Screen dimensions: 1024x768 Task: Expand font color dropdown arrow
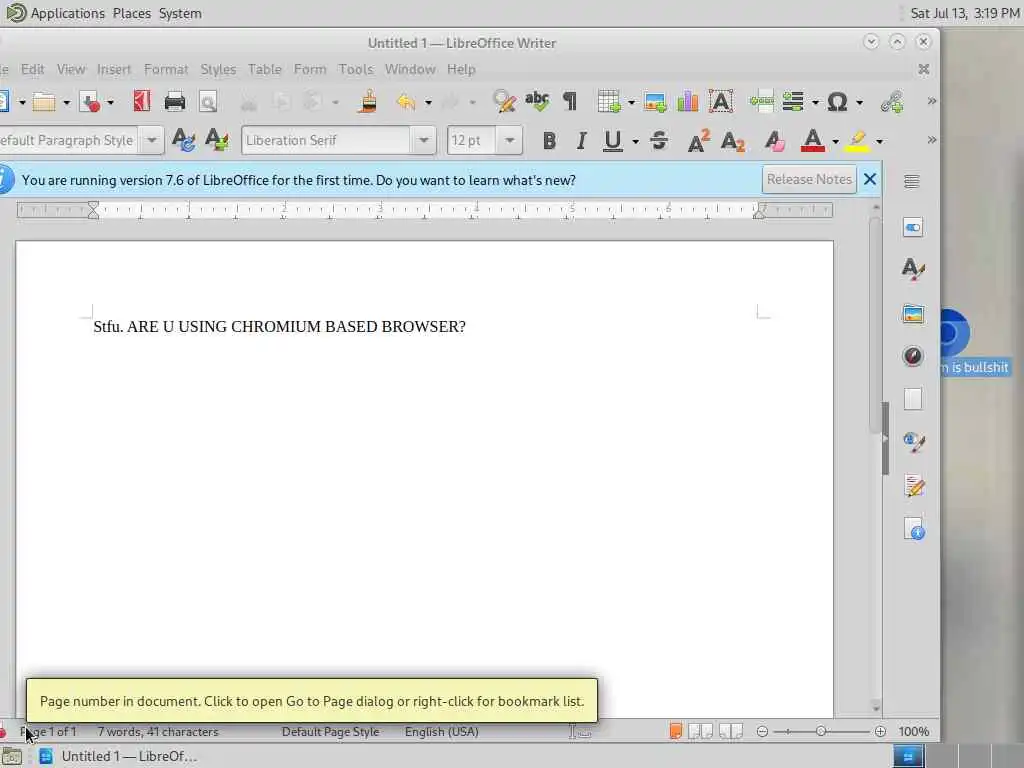pyautogui.click(x=835, y=141)
